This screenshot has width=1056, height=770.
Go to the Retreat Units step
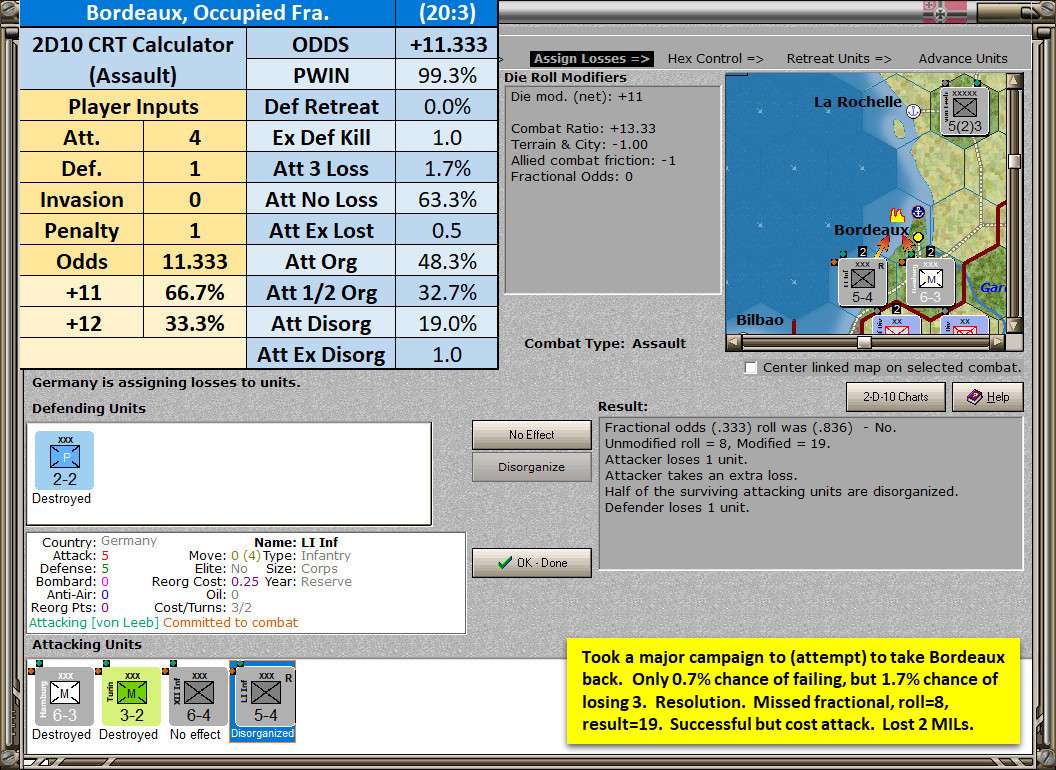pyautogui.click(x=839, y=59)
